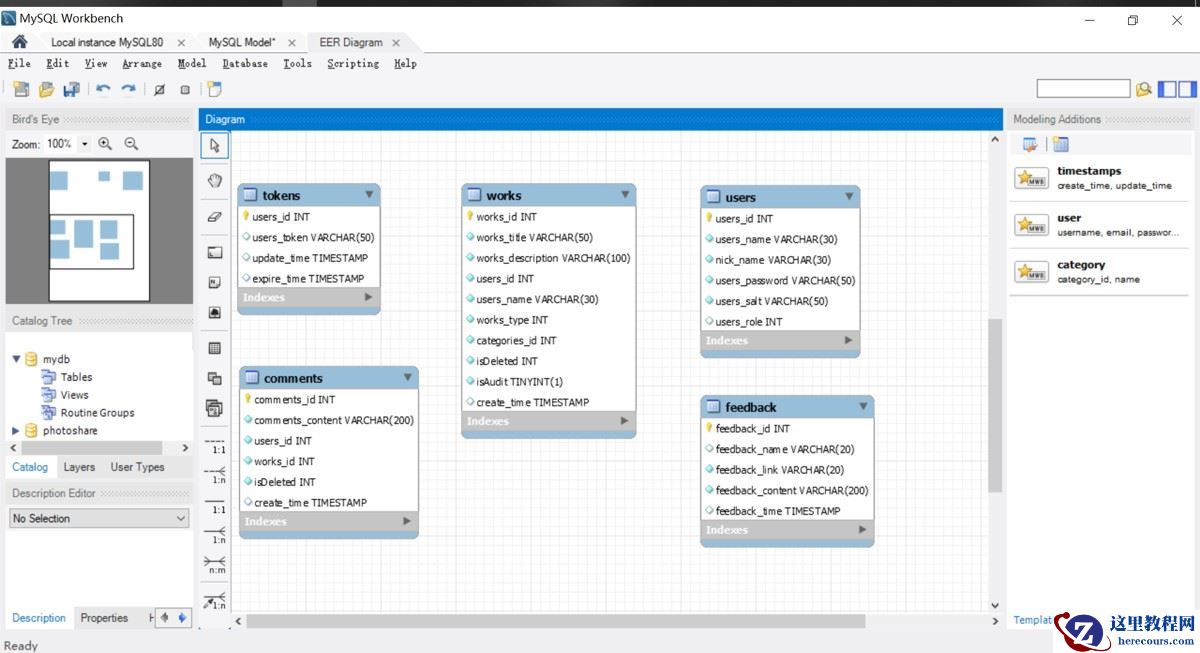Click the search input field
Viewport: 1200px width, 653px height.
tap(1083, 89)
